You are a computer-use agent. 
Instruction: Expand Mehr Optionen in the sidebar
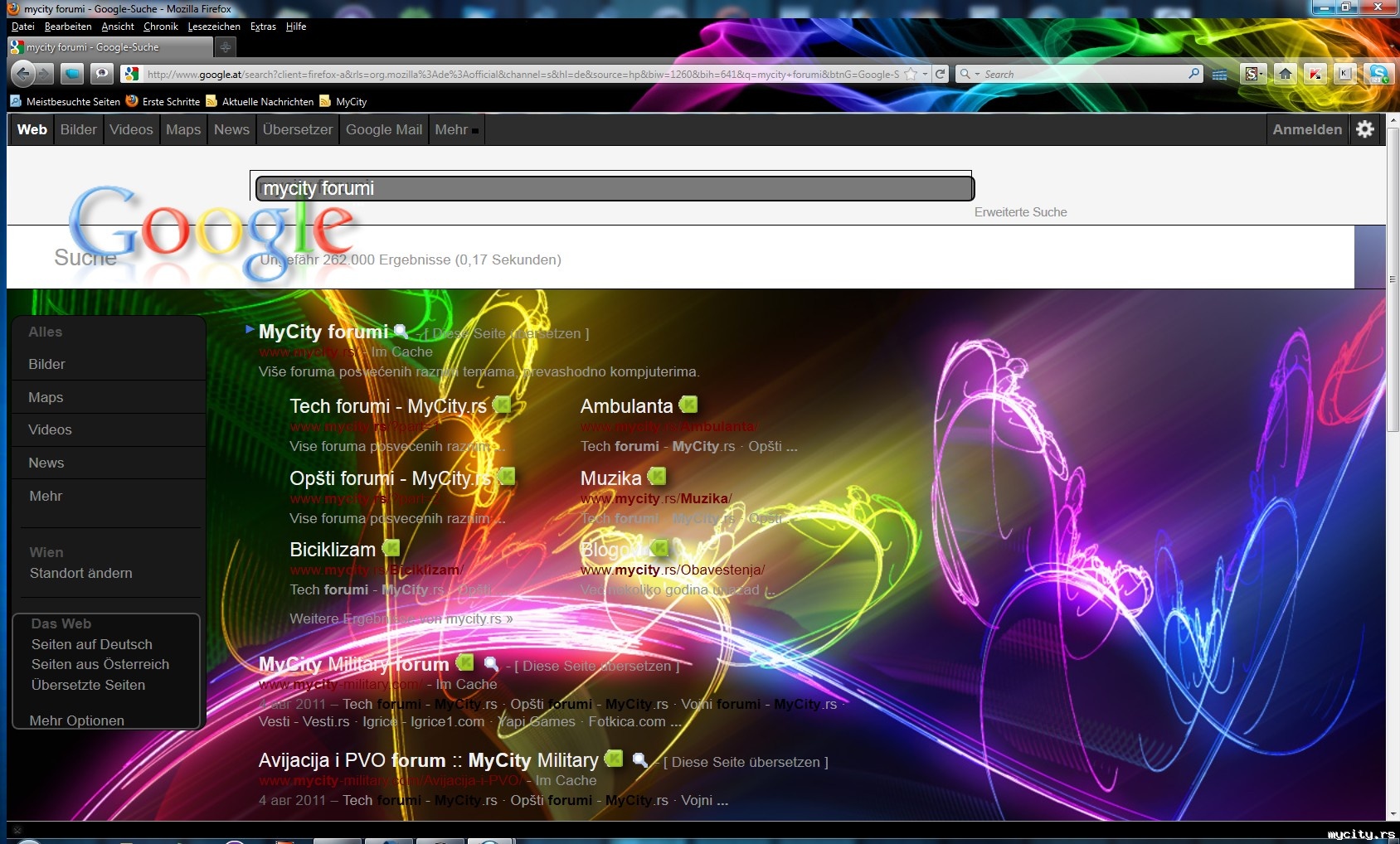(x=77, y=720)
